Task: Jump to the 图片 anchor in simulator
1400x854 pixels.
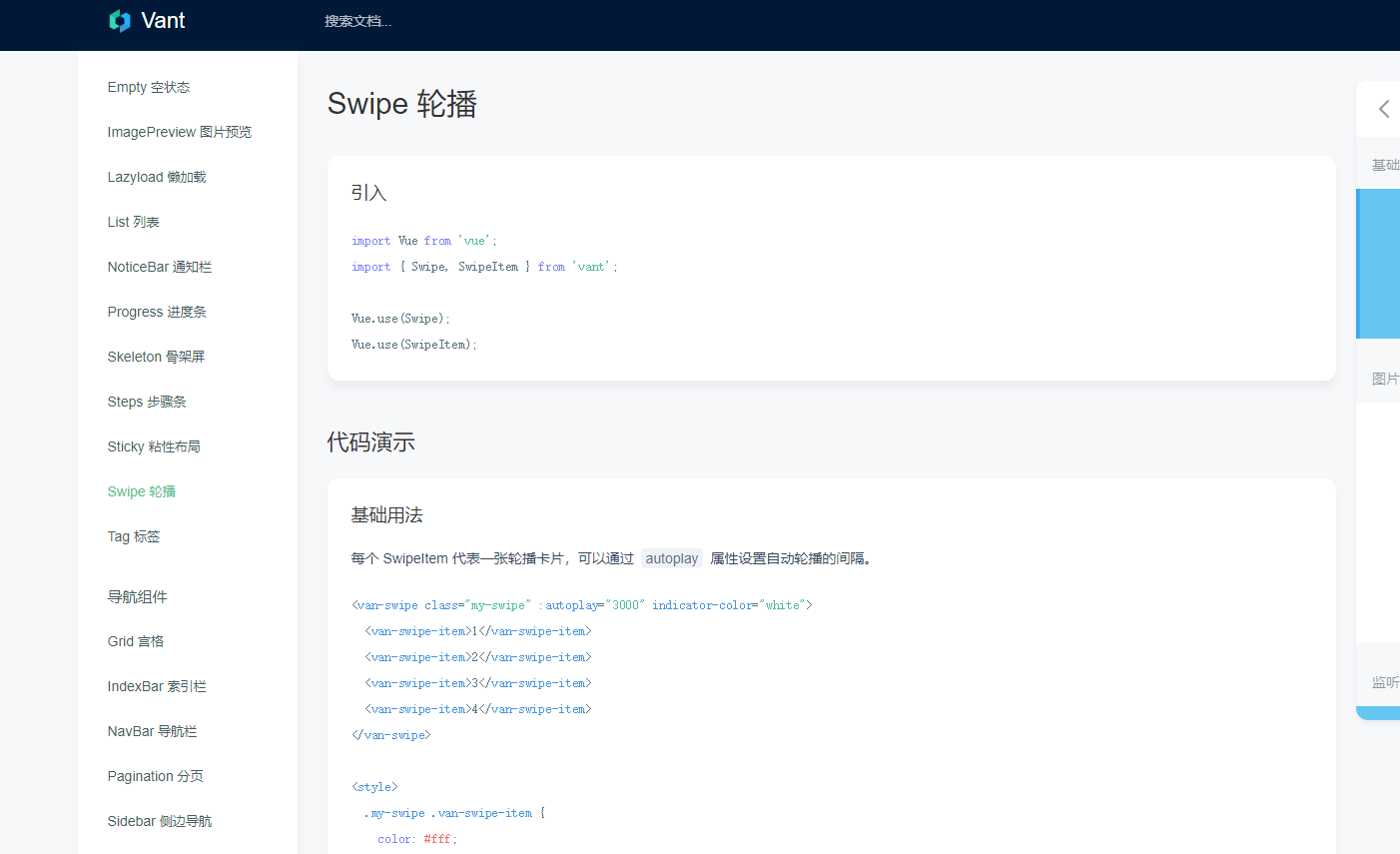Action: (1386, 379)
